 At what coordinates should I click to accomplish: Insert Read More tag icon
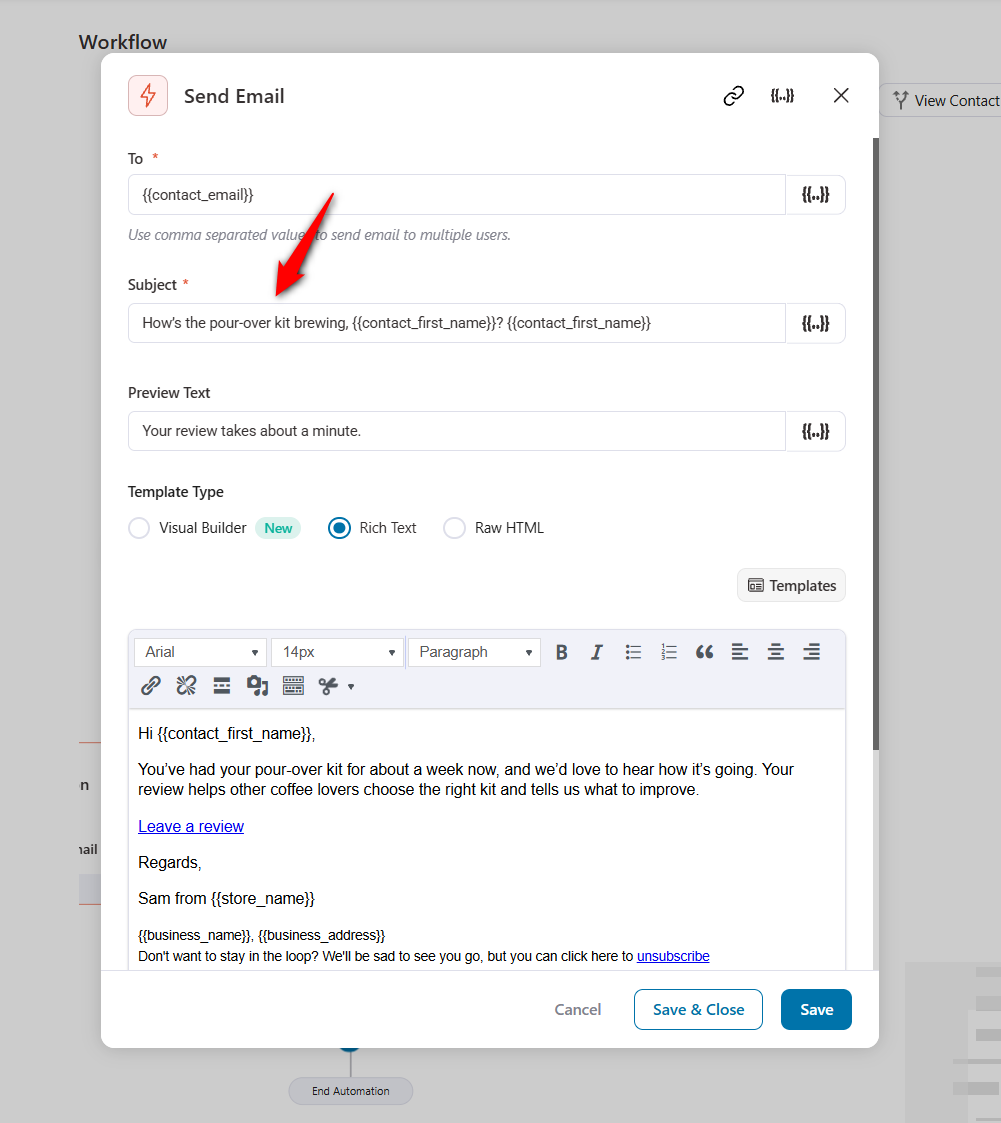point(222,685)
